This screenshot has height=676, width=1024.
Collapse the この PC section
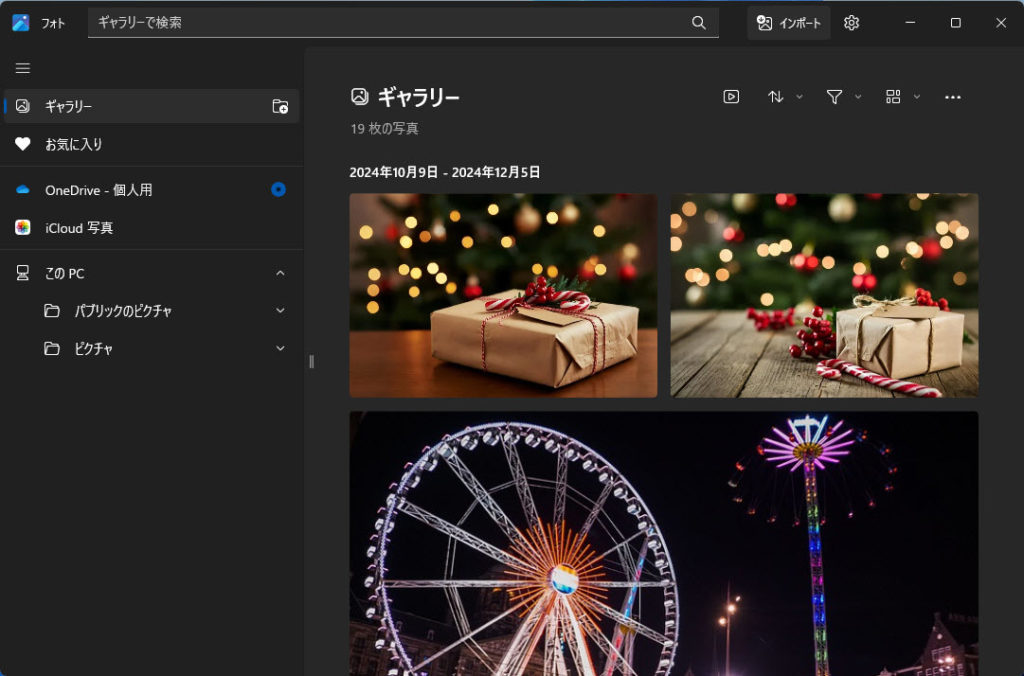point(280,273)
